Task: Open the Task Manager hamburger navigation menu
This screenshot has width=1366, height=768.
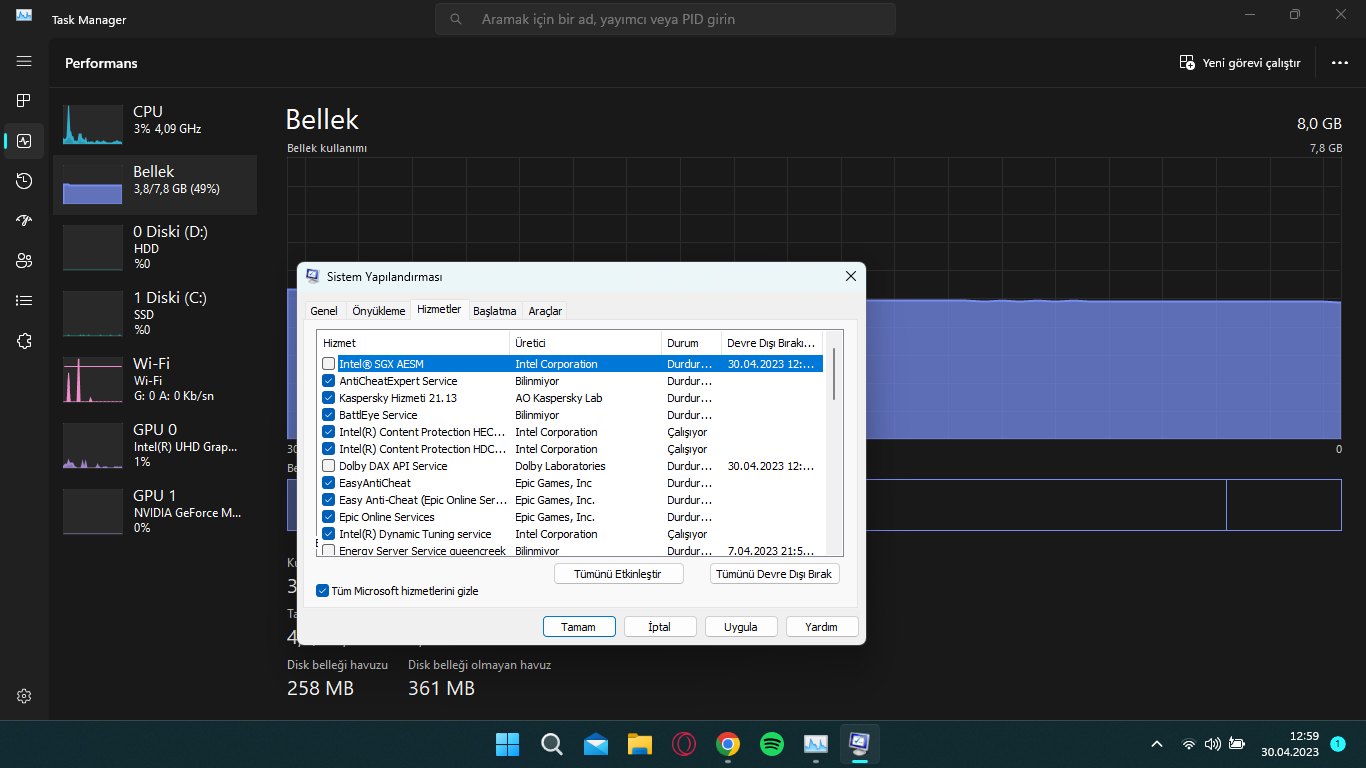Action: point(24,61)
